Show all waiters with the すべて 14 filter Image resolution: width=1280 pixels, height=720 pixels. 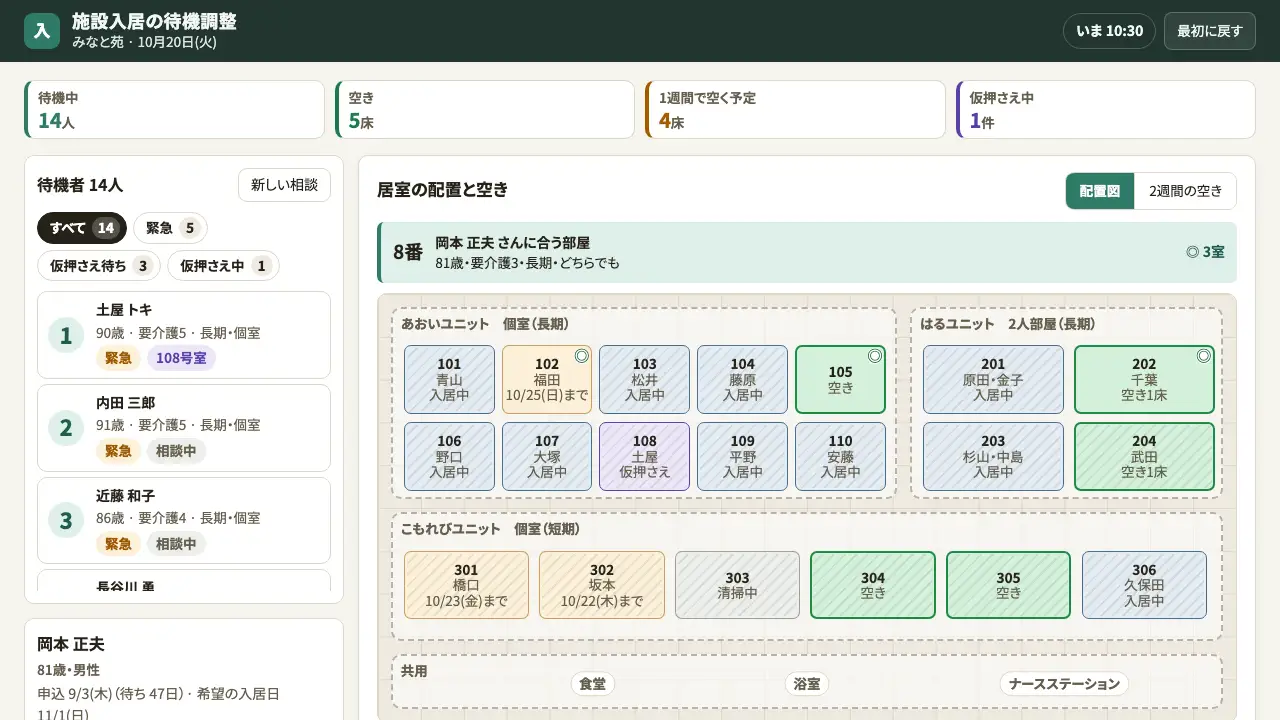(82, 228)
